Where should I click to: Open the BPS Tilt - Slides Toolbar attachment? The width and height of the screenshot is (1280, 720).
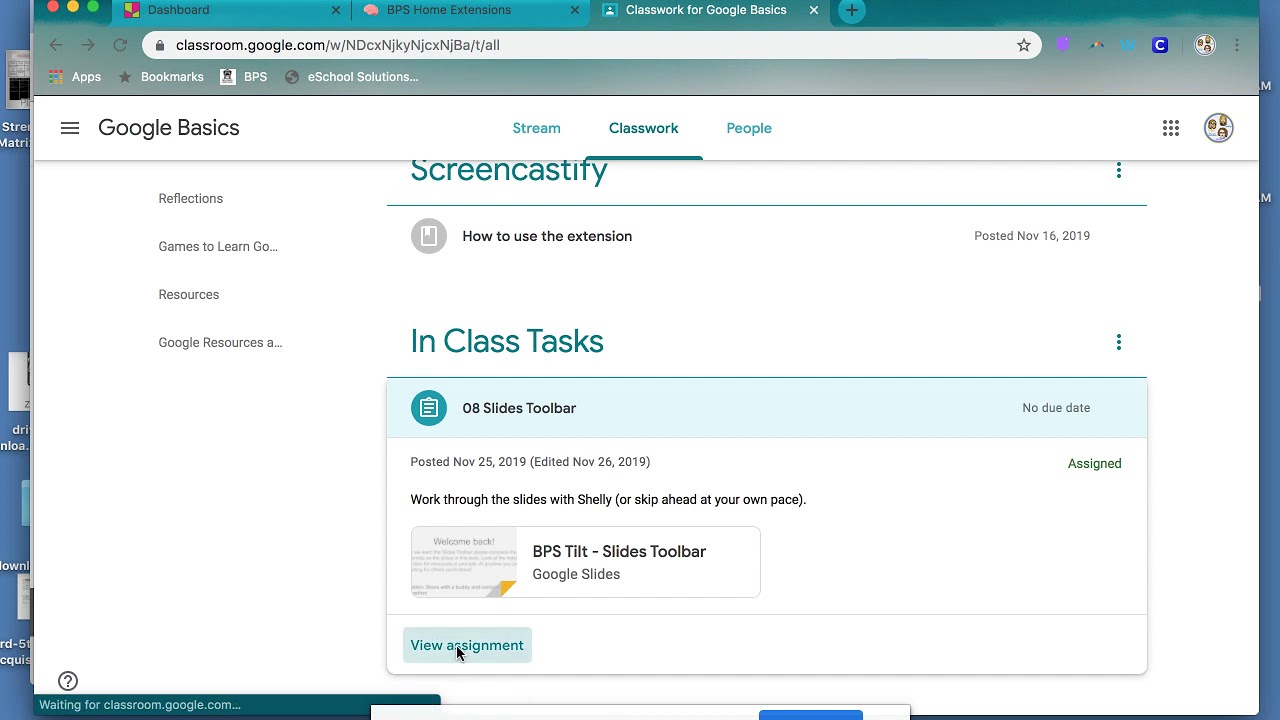(x=586, y=562)
